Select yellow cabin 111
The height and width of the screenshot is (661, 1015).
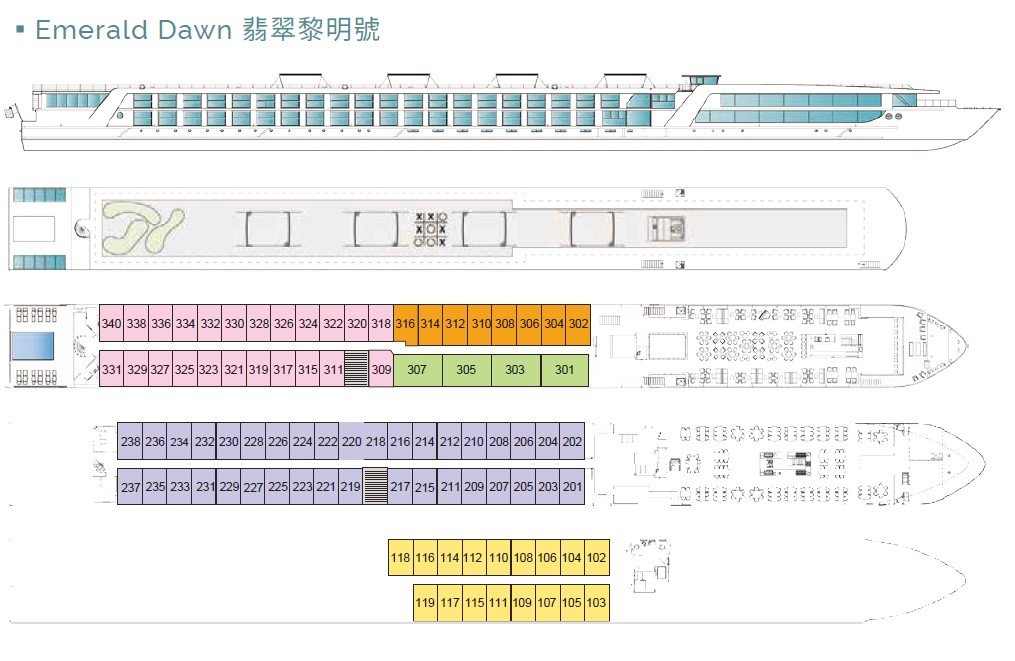click(x=498, y=602)
